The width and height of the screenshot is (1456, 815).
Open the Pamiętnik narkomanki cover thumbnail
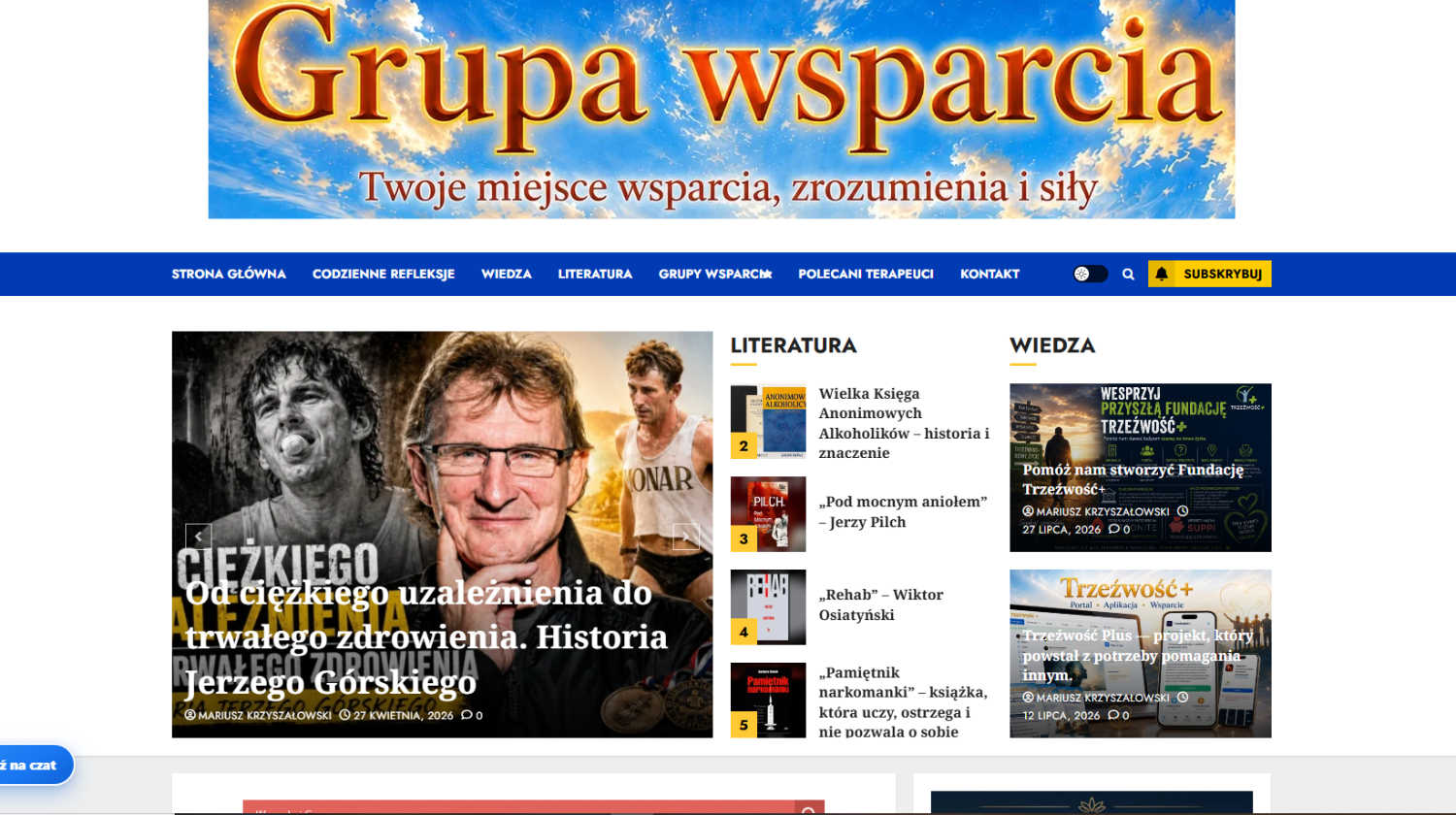[x=768, y=701]
